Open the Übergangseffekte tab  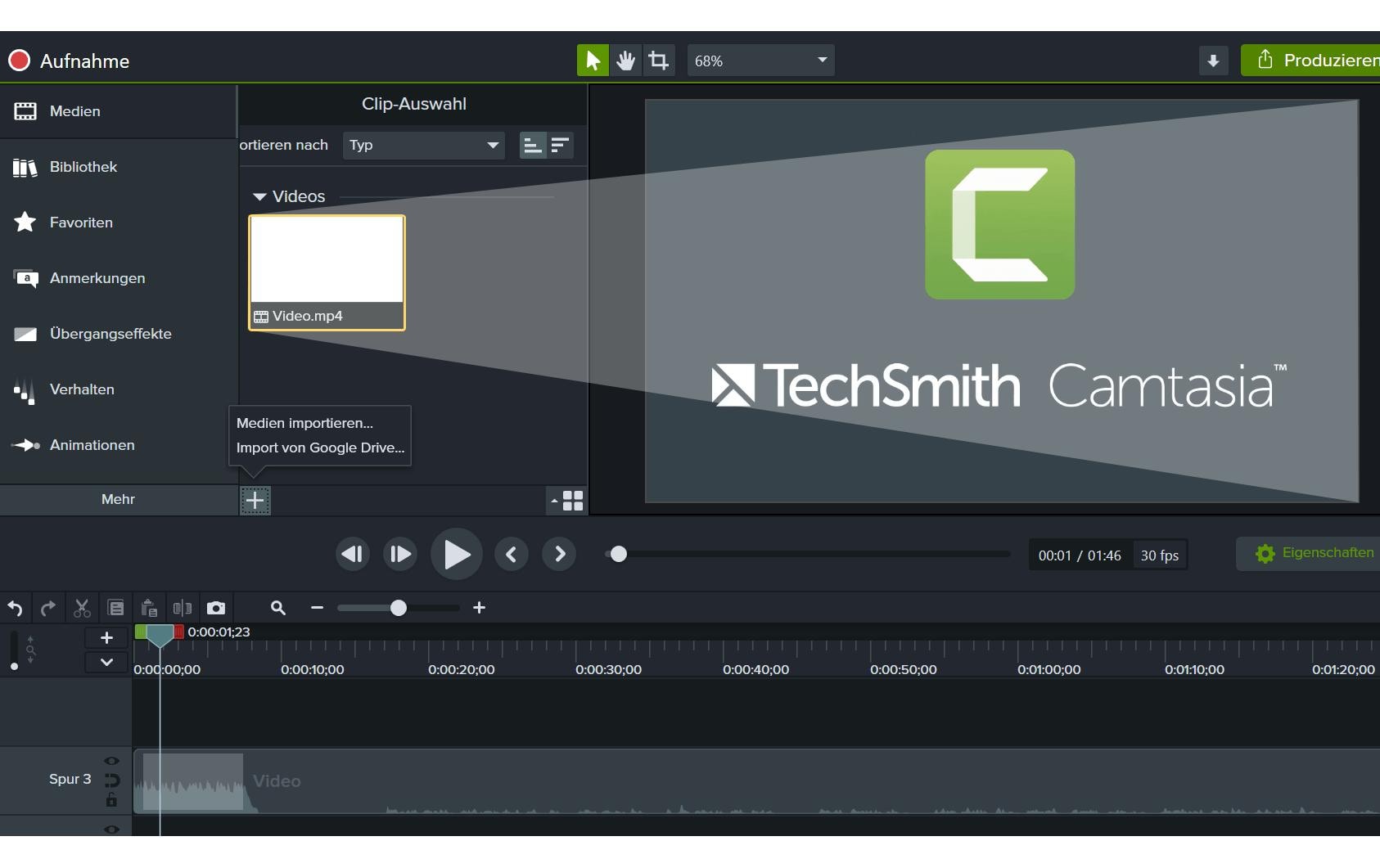110,334
